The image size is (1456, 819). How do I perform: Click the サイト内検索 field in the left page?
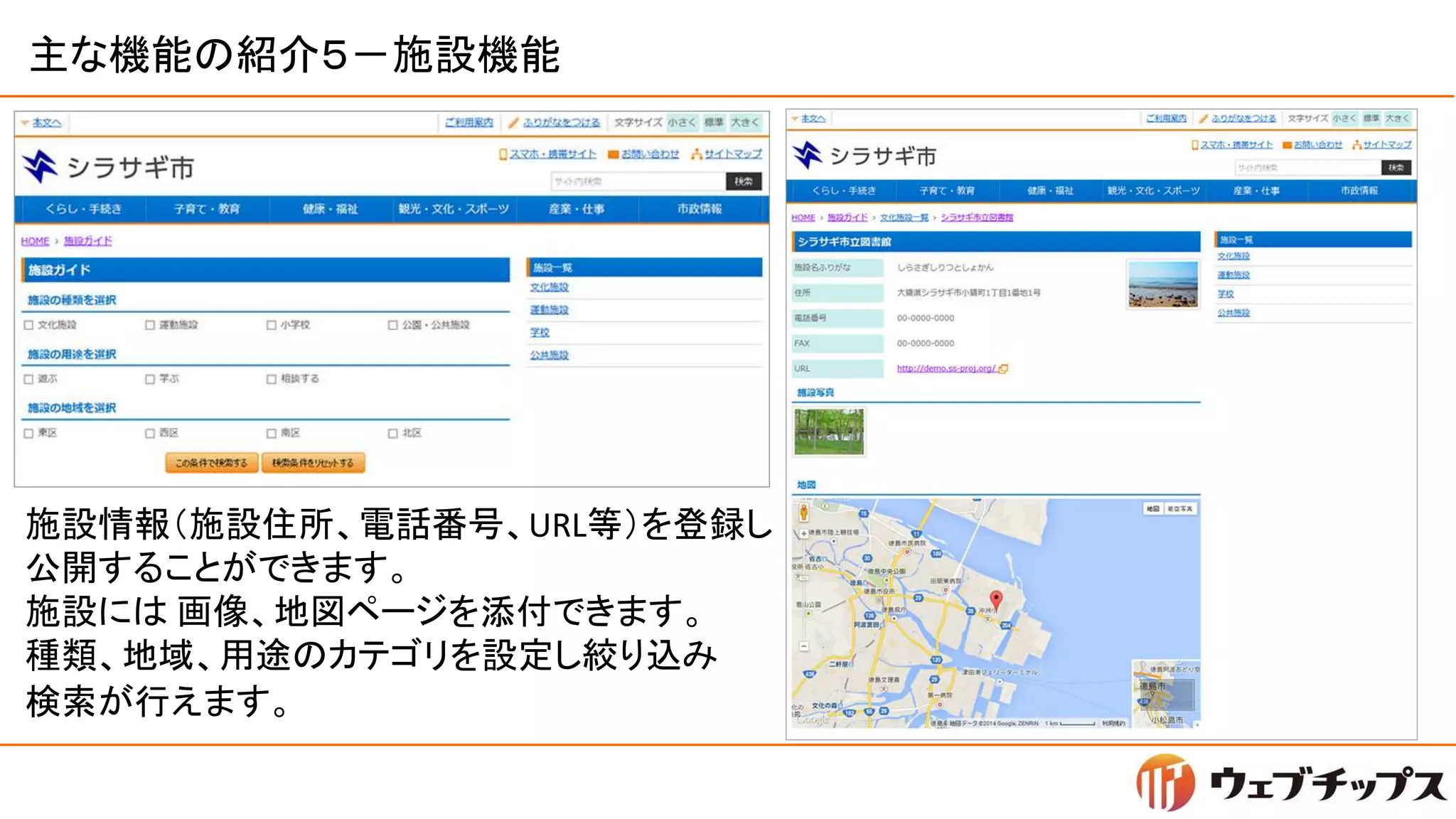click(x=638, y=181)
